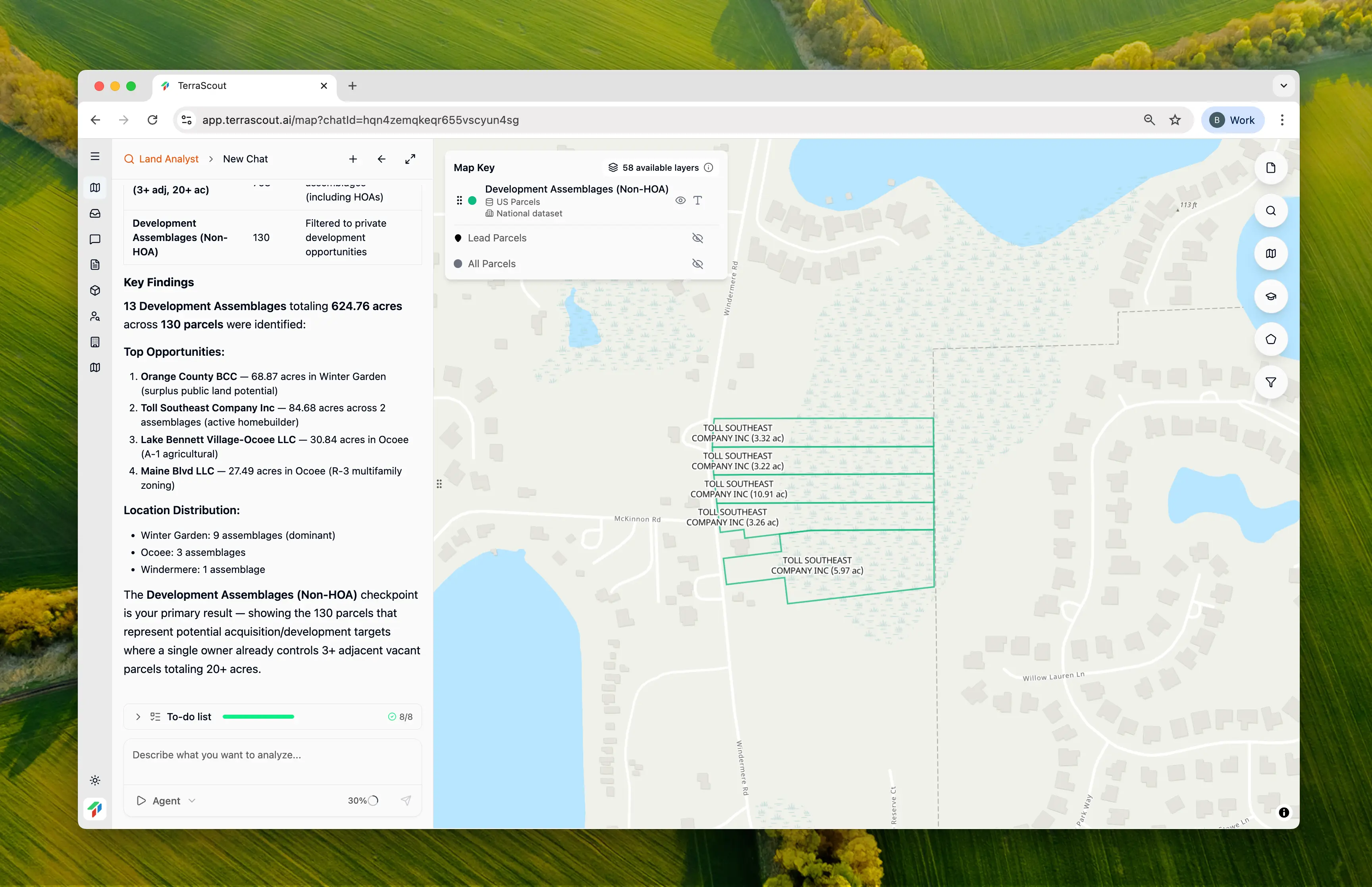
Task: Click the map search magnifier button
Action: click(x=1270, y=211)
